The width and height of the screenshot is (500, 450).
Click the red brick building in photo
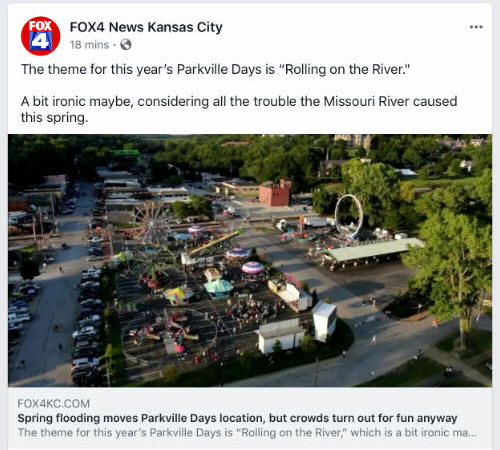275,193
